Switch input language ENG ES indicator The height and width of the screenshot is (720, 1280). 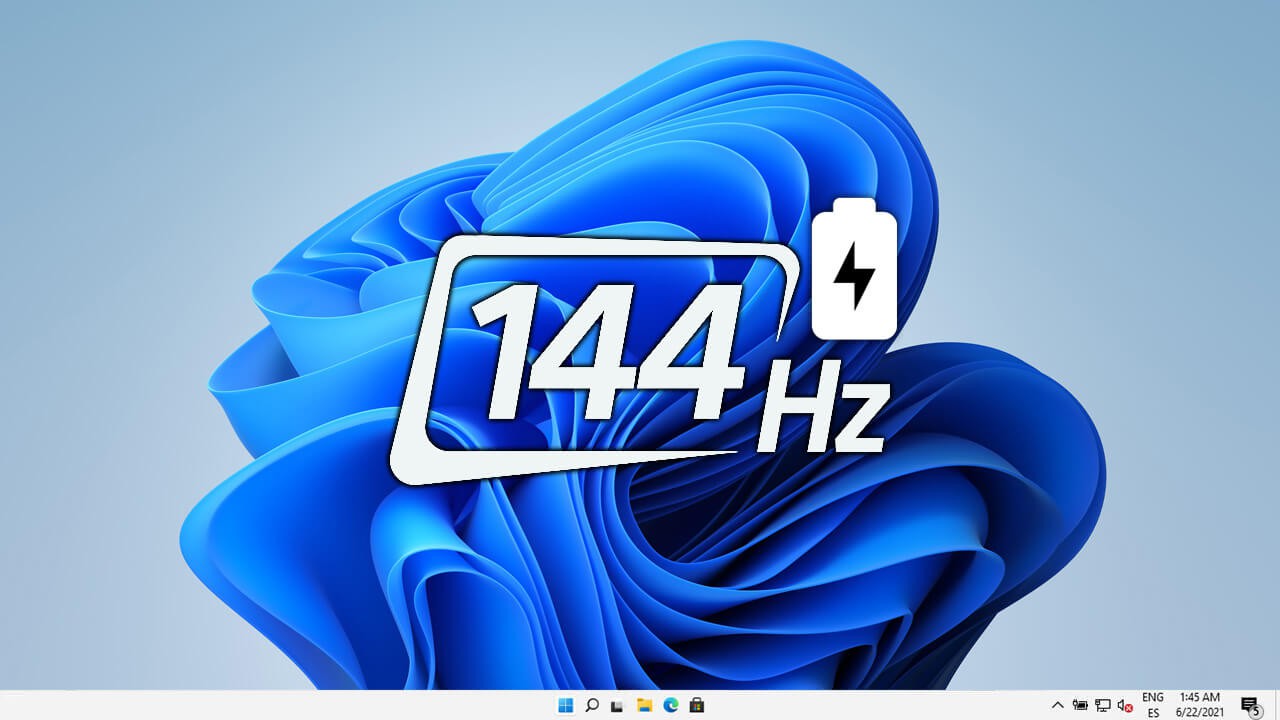[1153, 705]
